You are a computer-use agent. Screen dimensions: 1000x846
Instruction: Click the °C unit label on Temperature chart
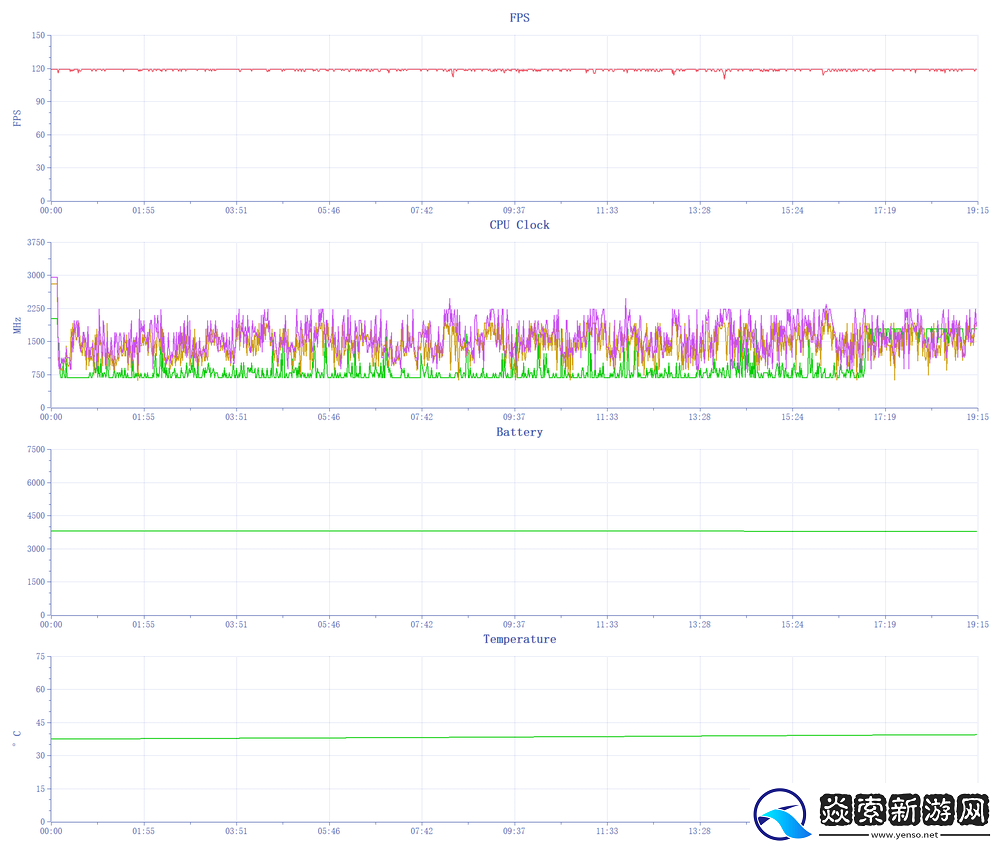[x=16, y=739]
